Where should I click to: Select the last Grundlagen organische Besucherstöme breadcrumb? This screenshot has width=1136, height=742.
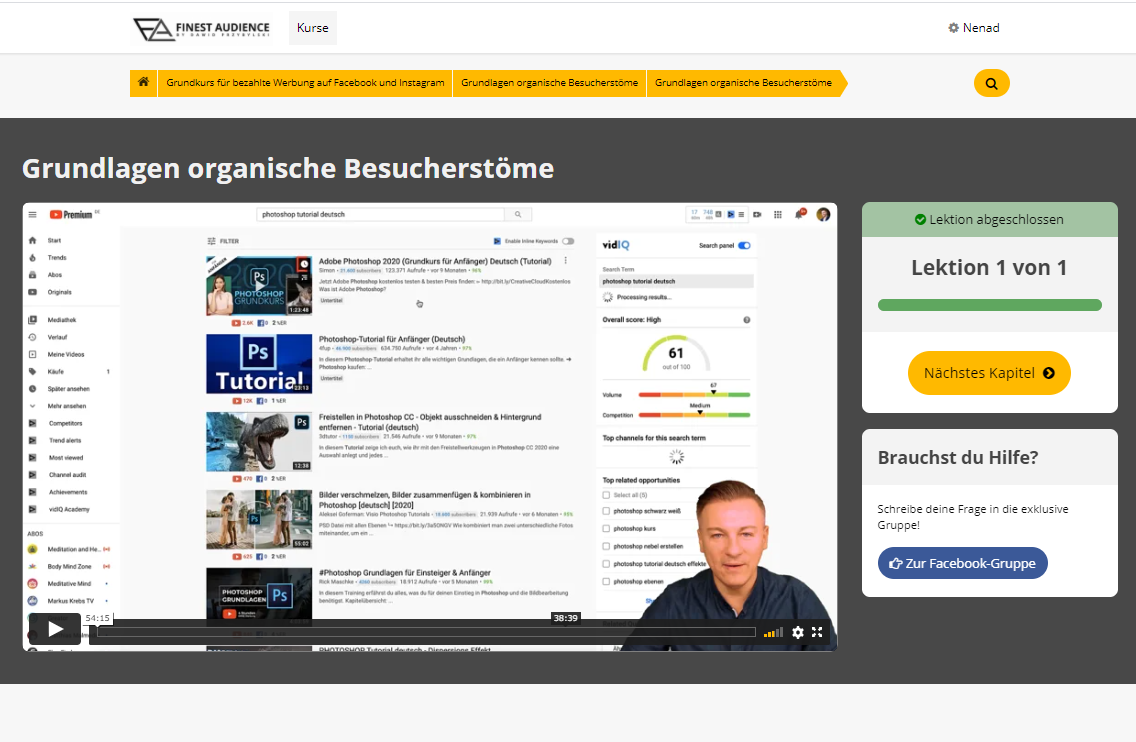pos(743,83)
